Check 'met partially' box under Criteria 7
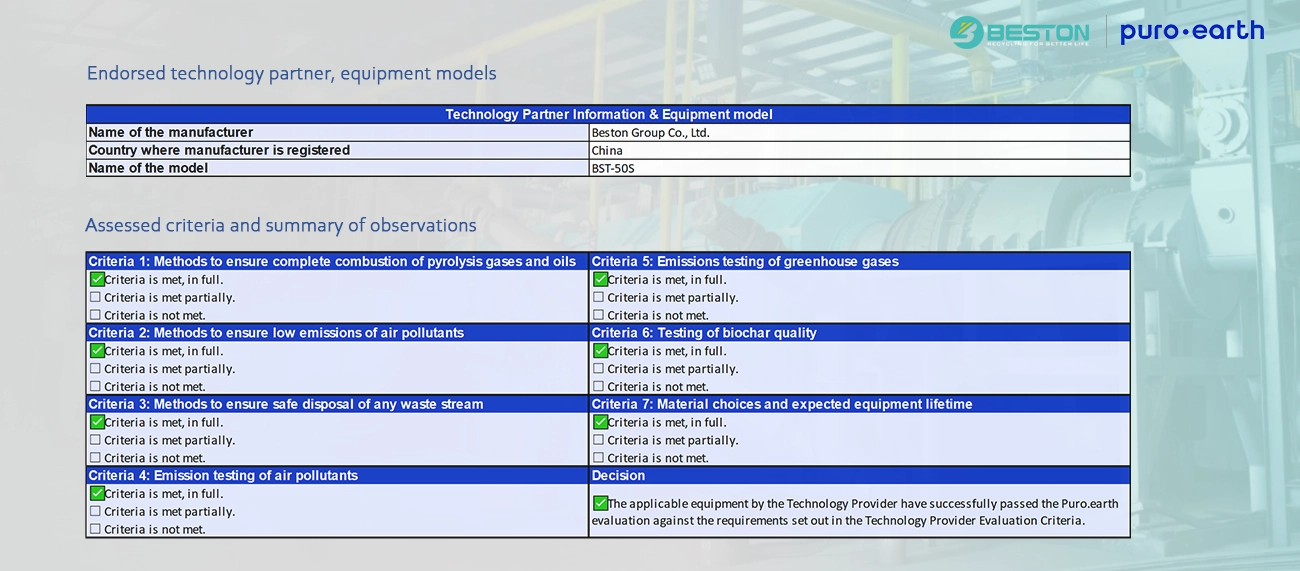The height and width of the screenshot is (571, 1300). (599, 440)
